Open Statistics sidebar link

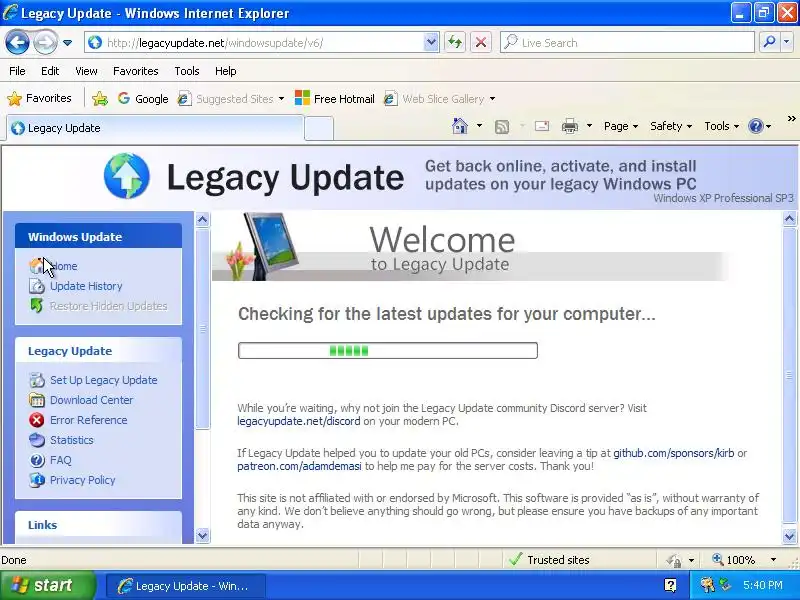72,440
